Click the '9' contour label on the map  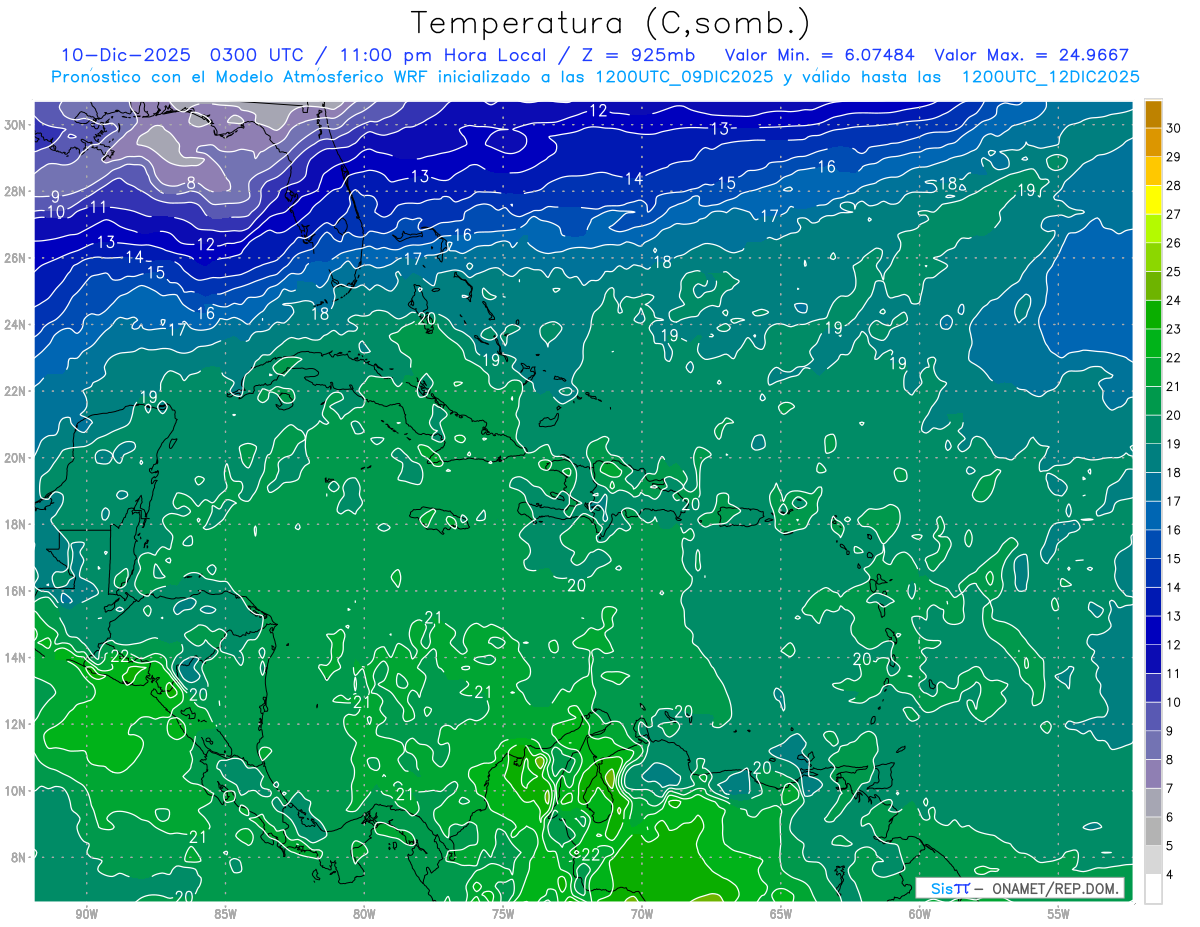pos(56,196)
